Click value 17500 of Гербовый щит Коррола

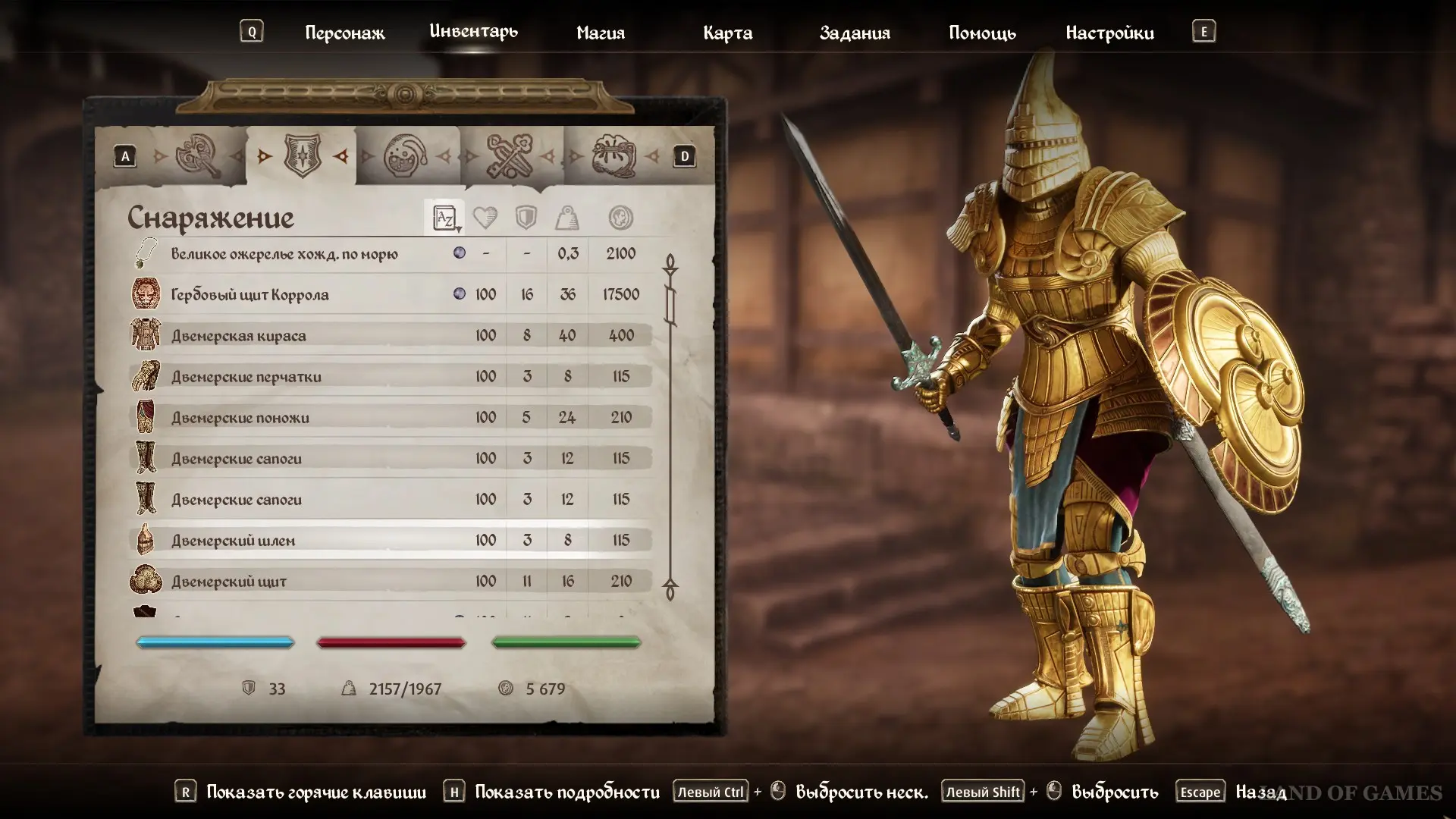(x=621, y=294)
